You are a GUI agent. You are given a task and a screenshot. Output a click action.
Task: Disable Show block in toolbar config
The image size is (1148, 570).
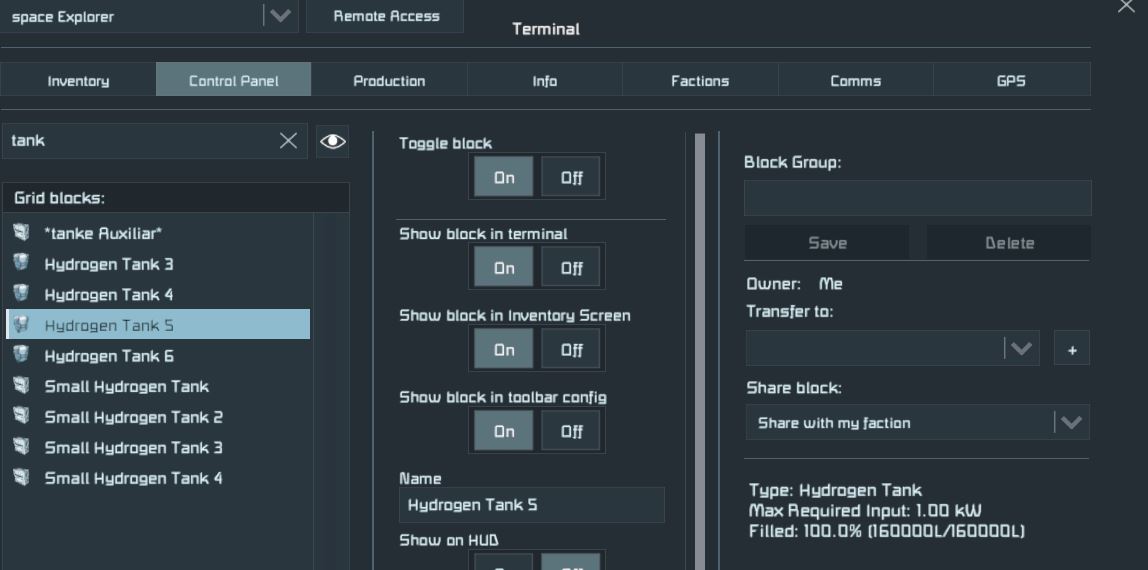click(571, 431)
